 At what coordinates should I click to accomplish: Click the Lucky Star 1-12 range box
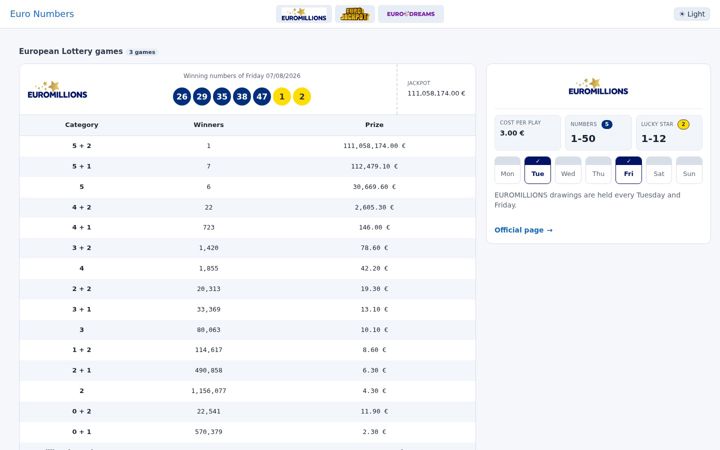[x=669, y=132]
